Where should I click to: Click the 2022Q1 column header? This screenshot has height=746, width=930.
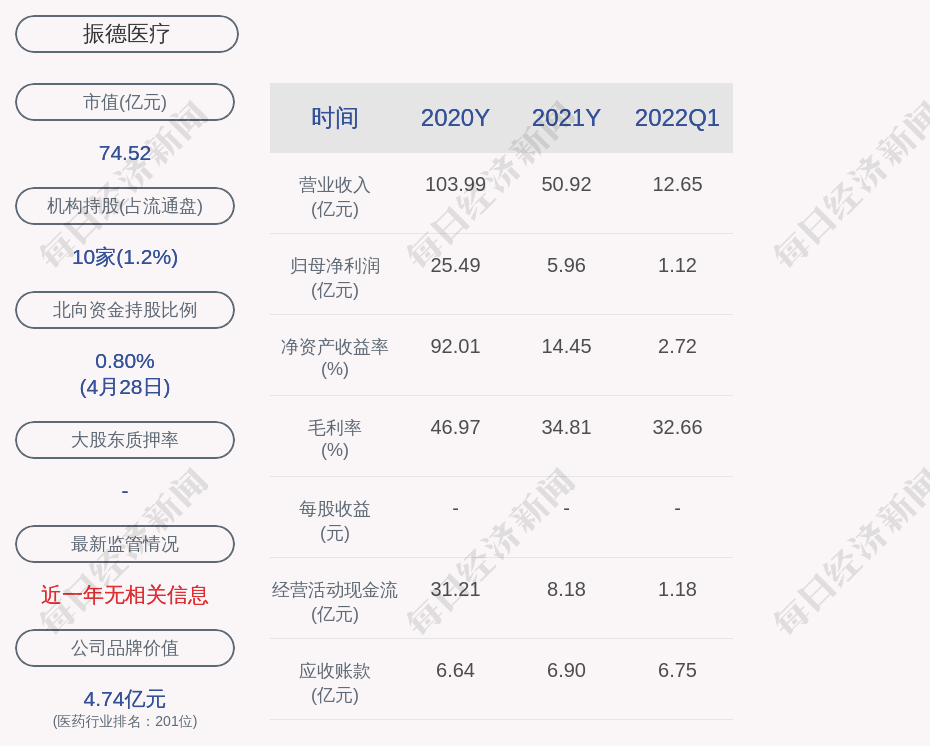(x=677, y=117)
